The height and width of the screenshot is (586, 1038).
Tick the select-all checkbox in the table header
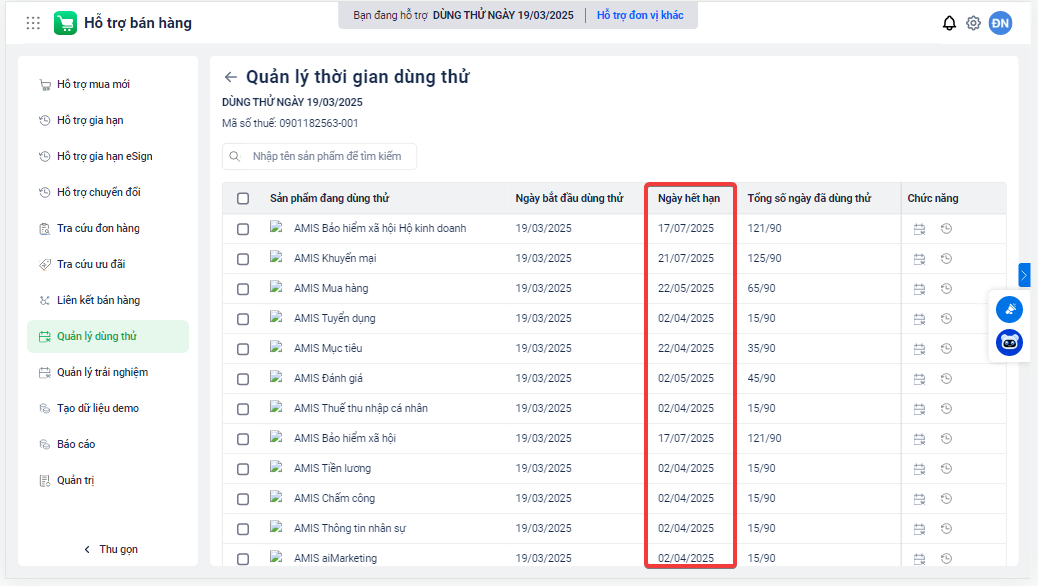pyautogui.click(x=243, y=199)
